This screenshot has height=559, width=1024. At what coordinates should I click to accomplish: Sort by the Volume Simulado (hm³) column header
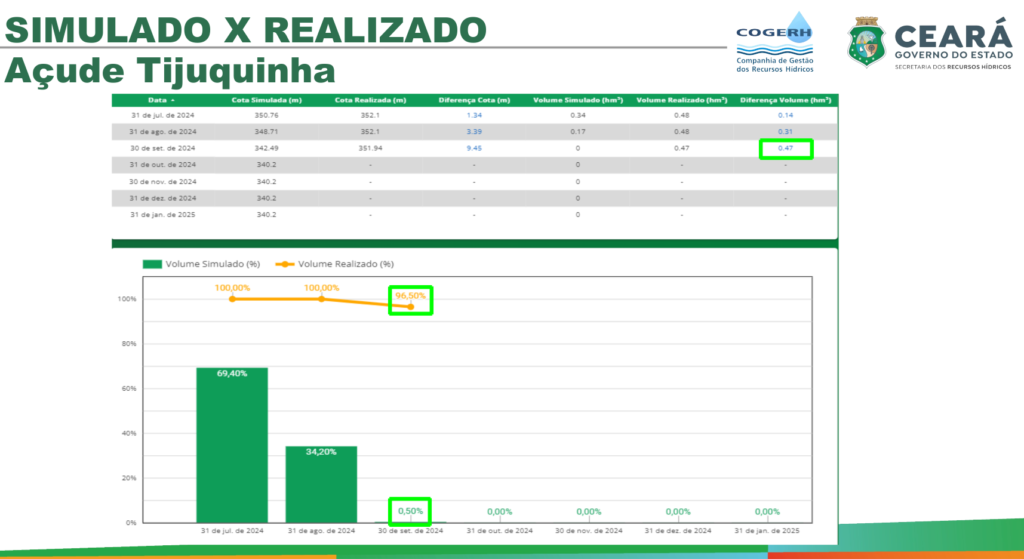coord(578,100)
